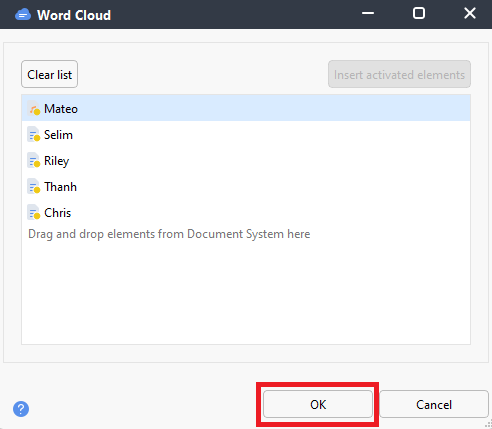492x429 pixels.
Task: Click the Clear list button
Action: (x=50, y=74)
